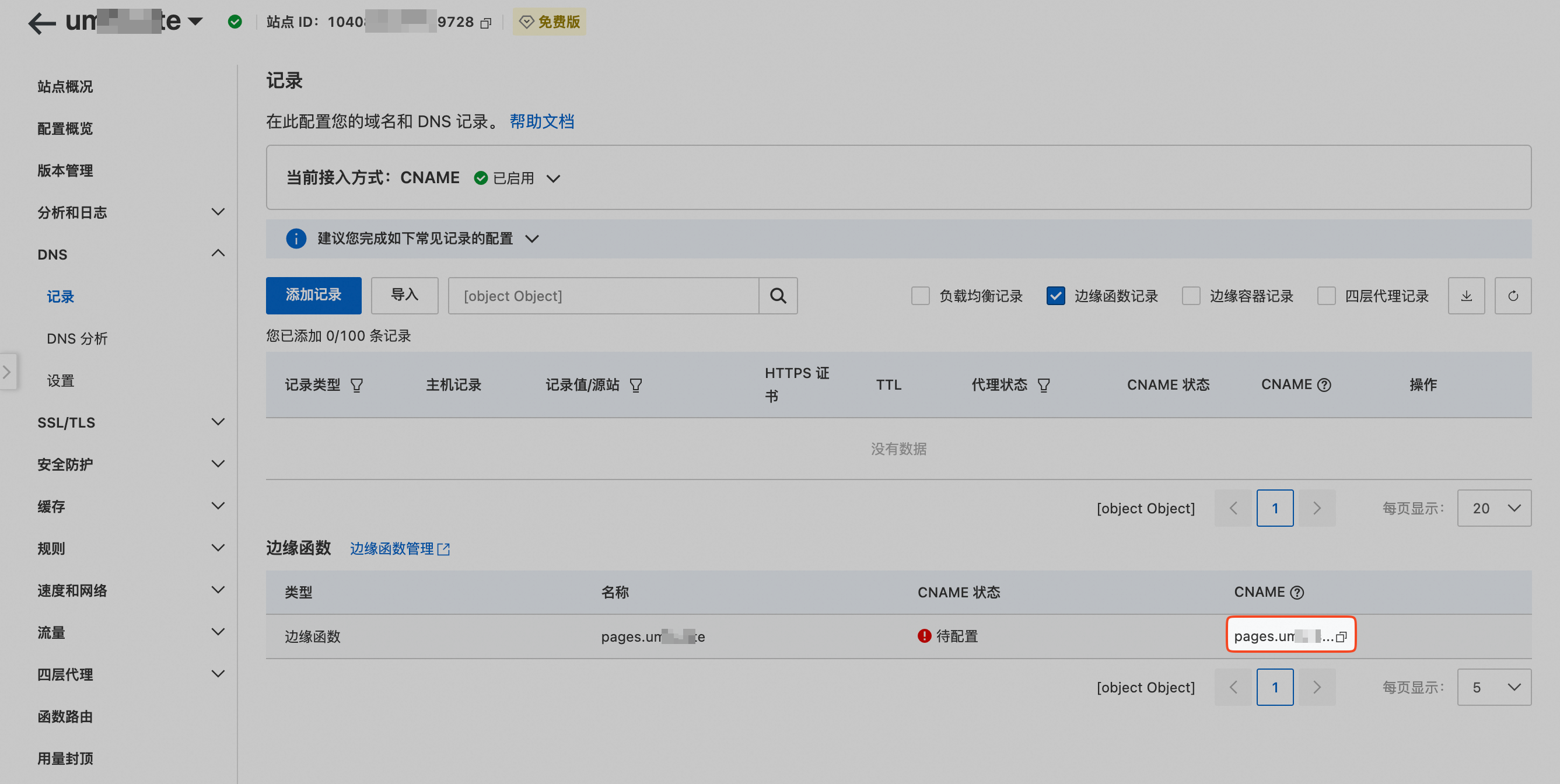1560x784 pixels.
Task: Click CNAME help question mark icon in records table
Action: click(x=1324, y=385)
